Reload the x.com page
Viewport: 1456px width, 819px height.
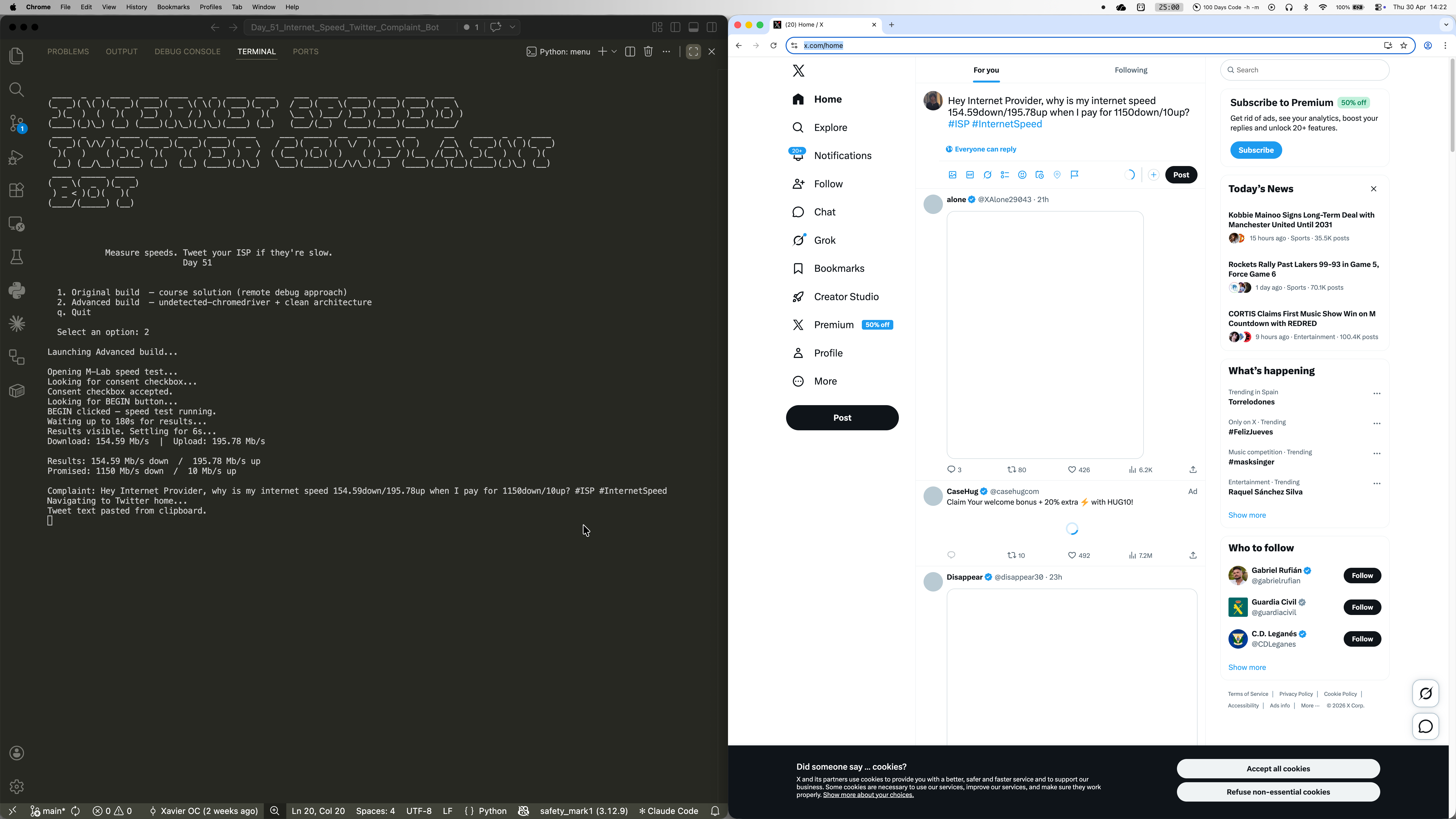coord(773,45)
